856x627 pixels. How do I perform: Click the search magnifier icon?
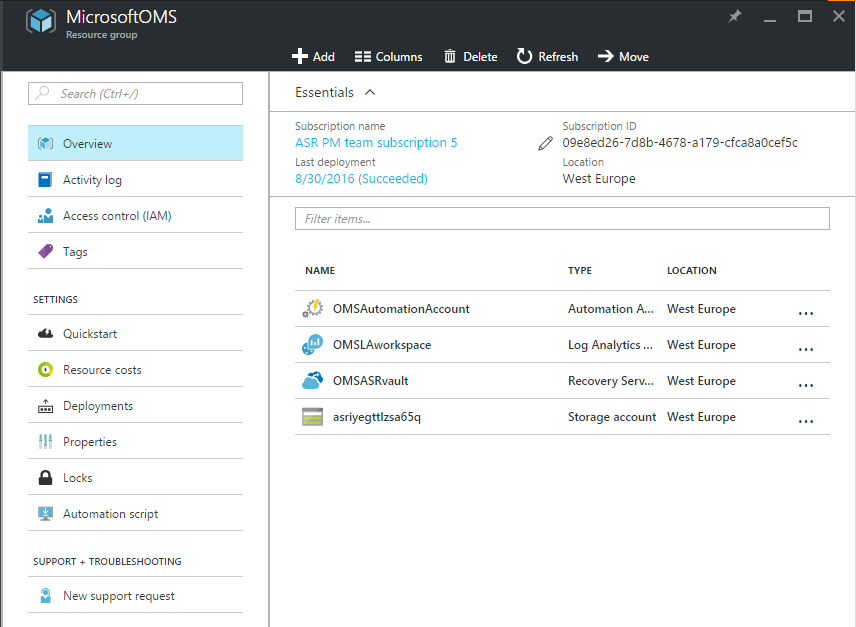point(43,93)
